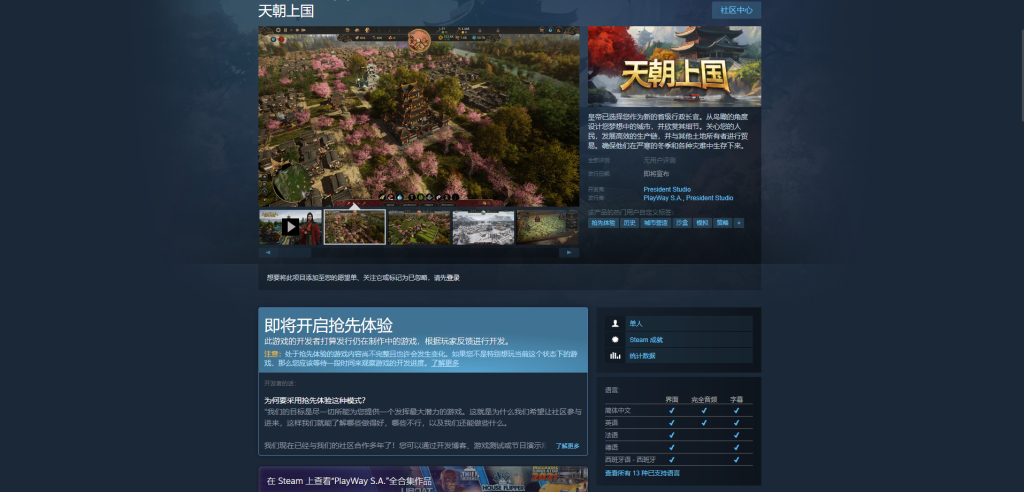Select the snowy winter city screenshot thumbnail

tap(483, 227)
